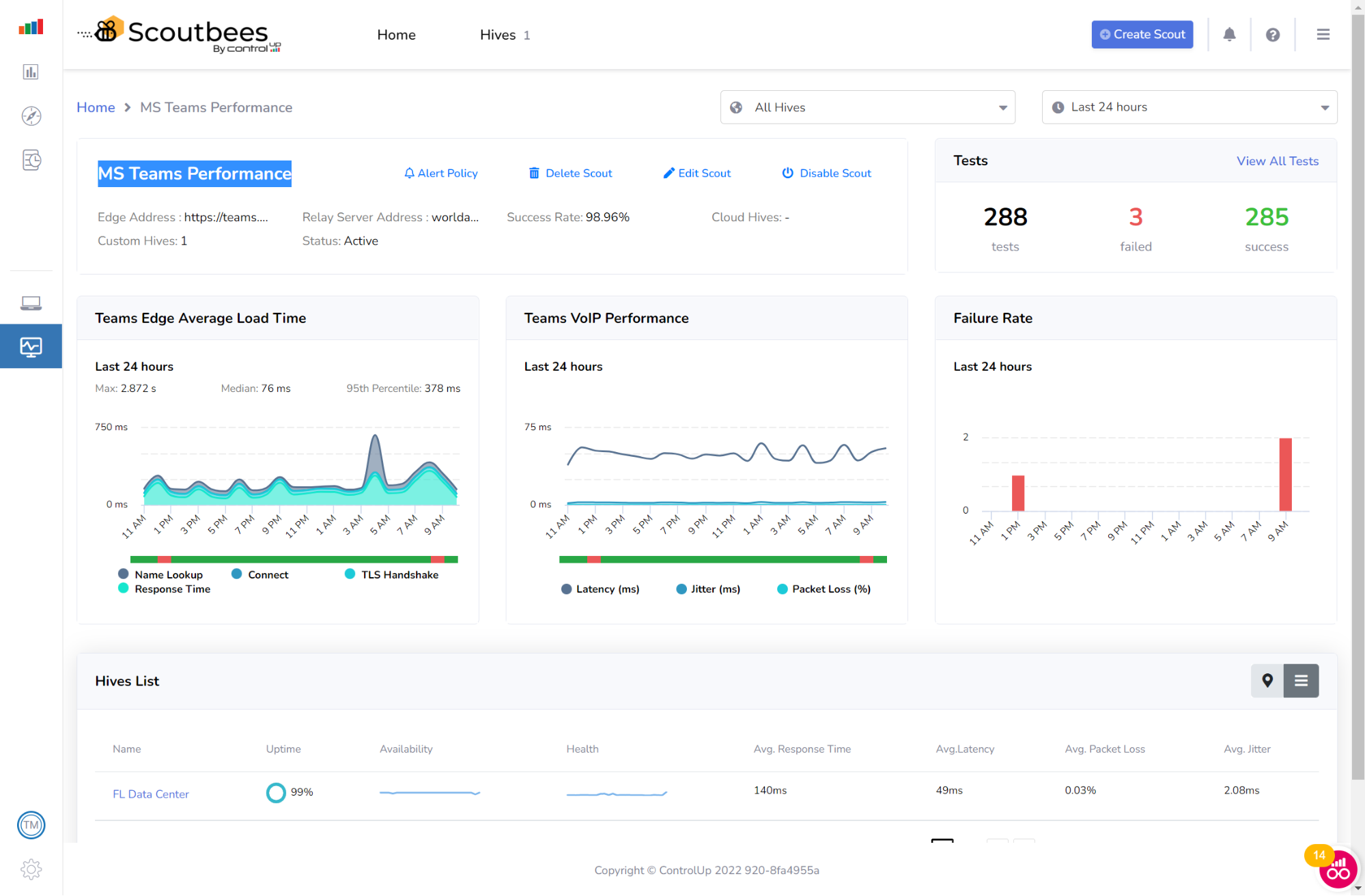Switch Hives List to list view
Screen dimensions: 1365x896
(x=1301, y=681)
